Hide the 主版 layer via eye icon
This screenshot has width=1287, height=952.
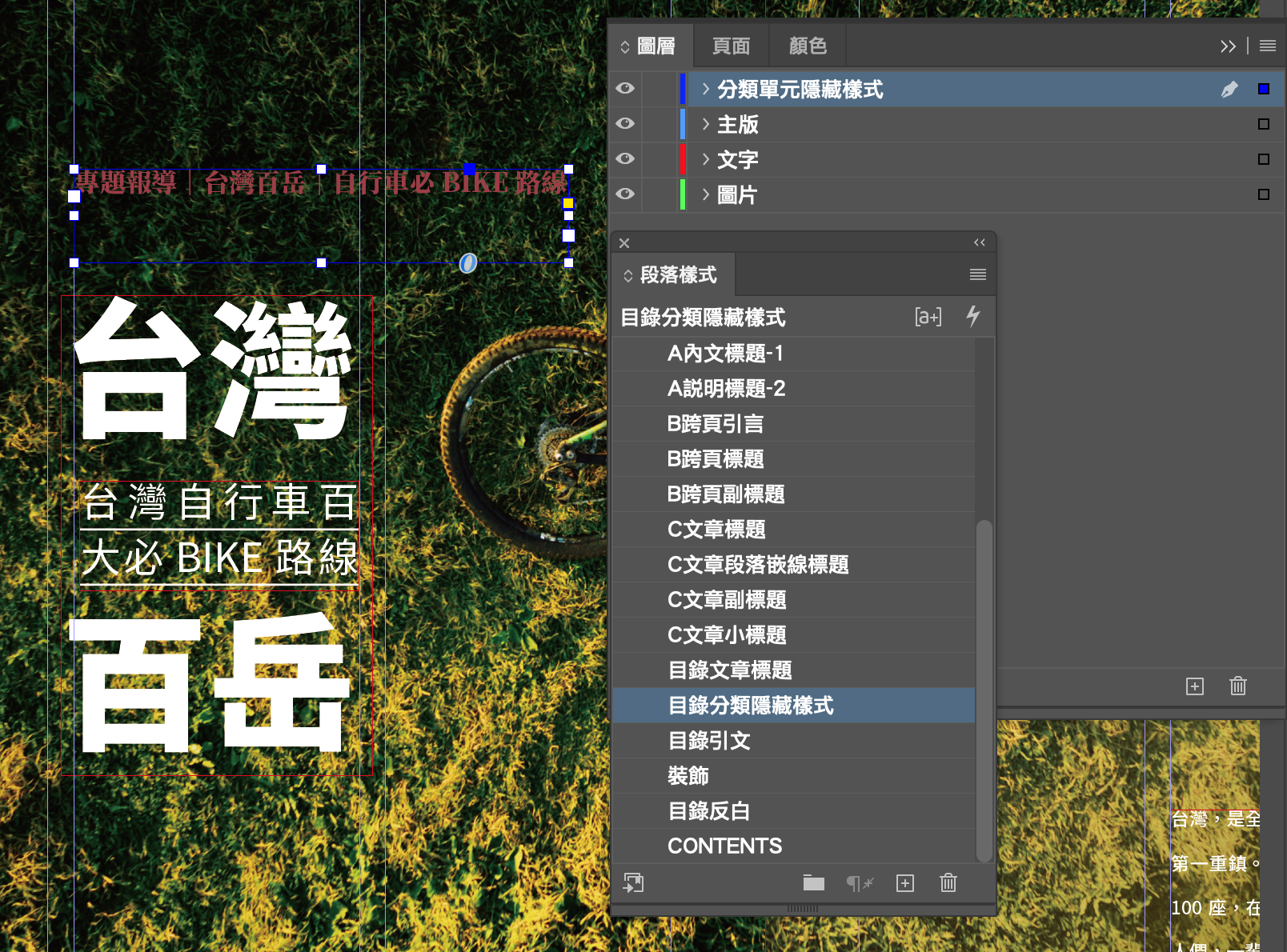(x=625, y=124)
